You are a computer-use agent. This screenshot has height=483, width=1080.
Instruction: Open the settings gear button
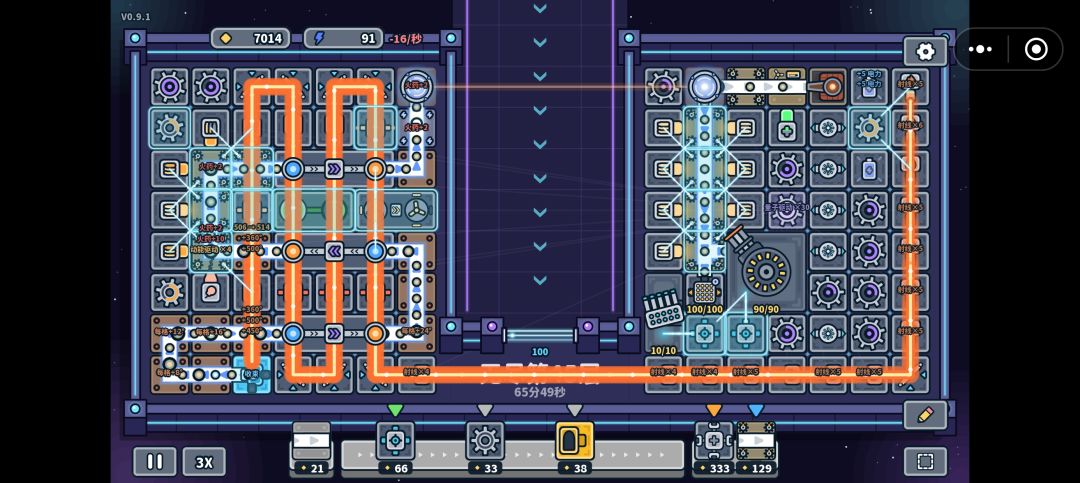pos(925,52)
